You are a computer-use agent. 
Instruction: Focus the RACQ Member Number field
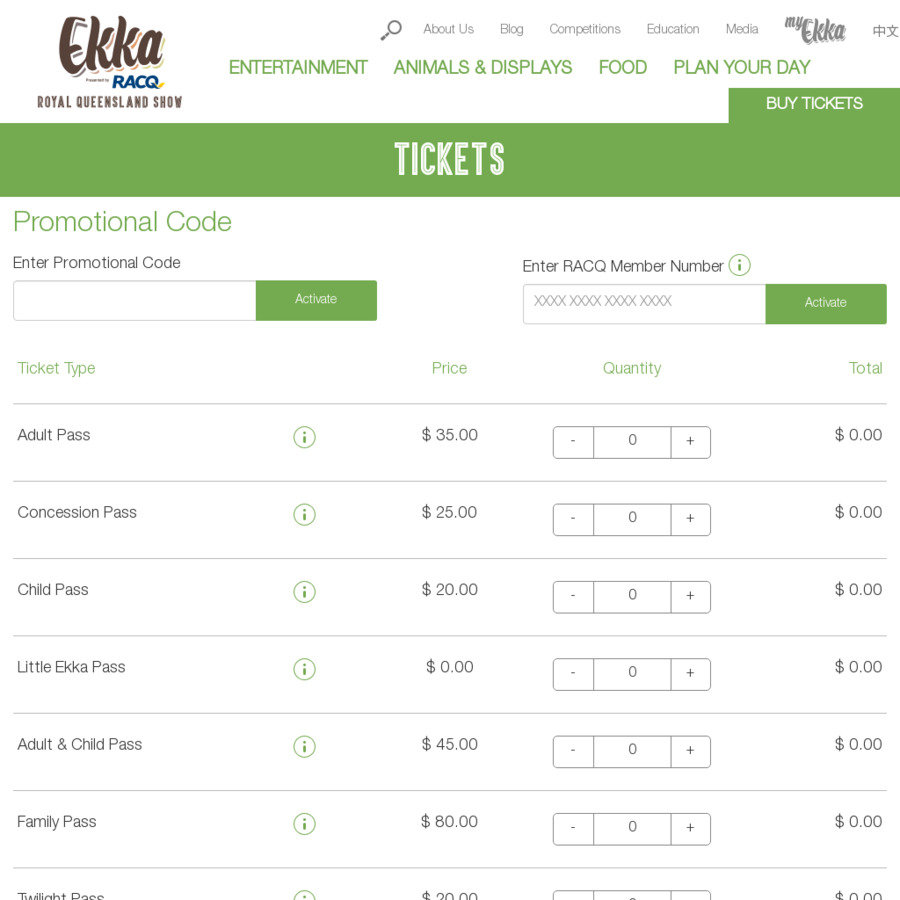tap(644, 304)
